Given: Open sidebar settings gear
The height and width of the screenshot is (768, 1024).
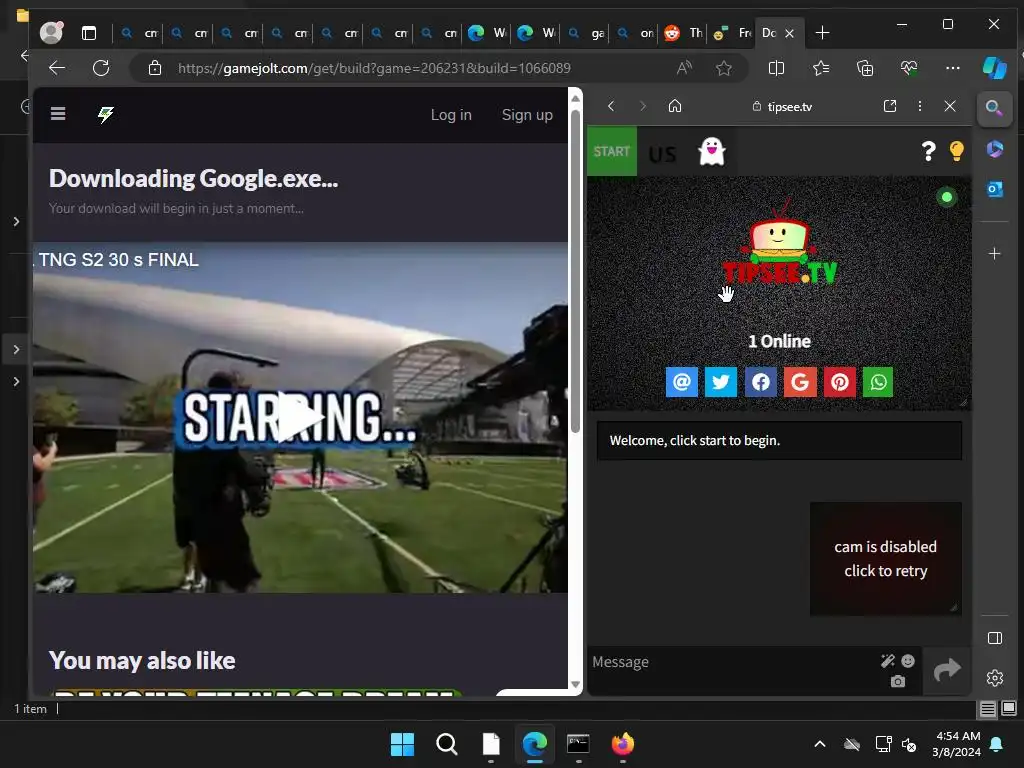Looking at the screenshot, I should [x=995, y=678].
